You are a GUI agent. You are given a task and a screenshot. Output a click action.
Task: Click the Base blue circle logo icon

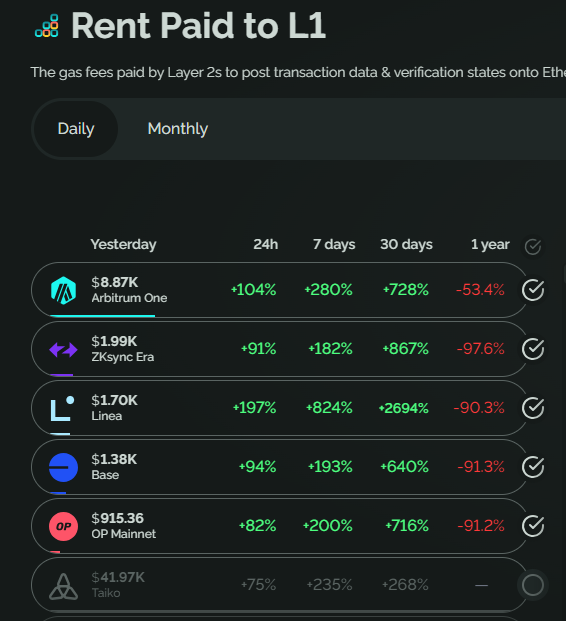63,467
